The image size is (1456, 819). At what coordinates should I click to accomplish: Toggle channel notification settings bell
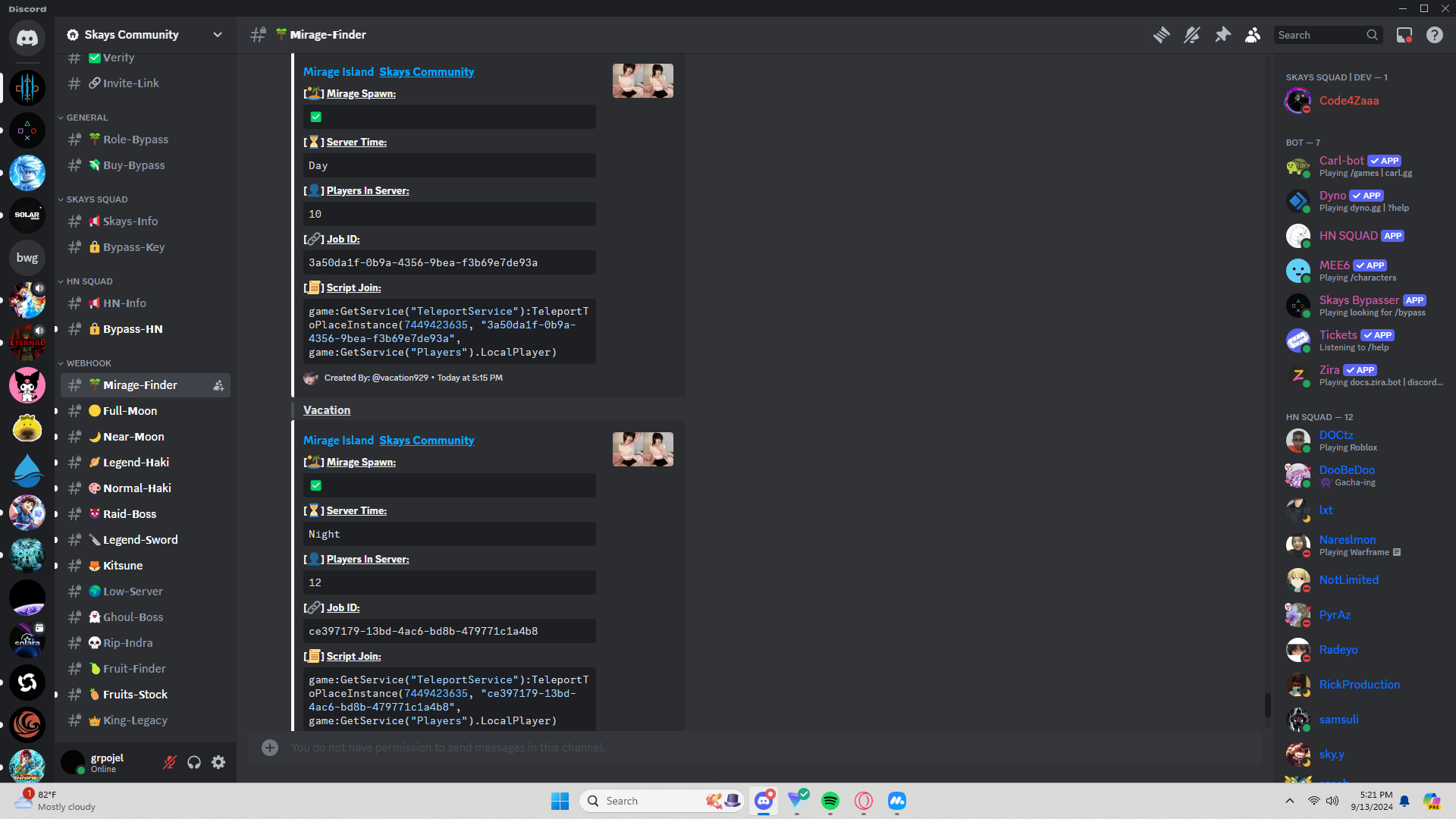pos(1192,35)
